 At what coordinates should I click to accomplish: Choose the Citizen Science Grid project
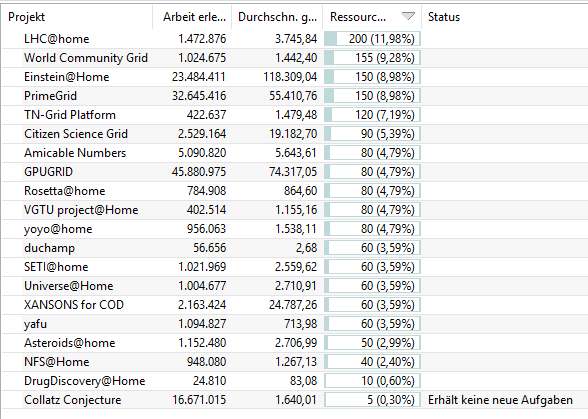pyautogui.click(x=295, y=134)
